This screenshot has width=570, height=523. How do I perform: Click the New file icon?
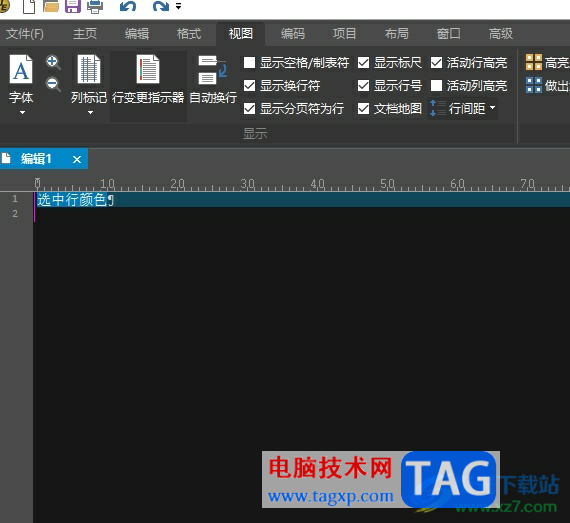pyautogui.click(x=29, y=6)
